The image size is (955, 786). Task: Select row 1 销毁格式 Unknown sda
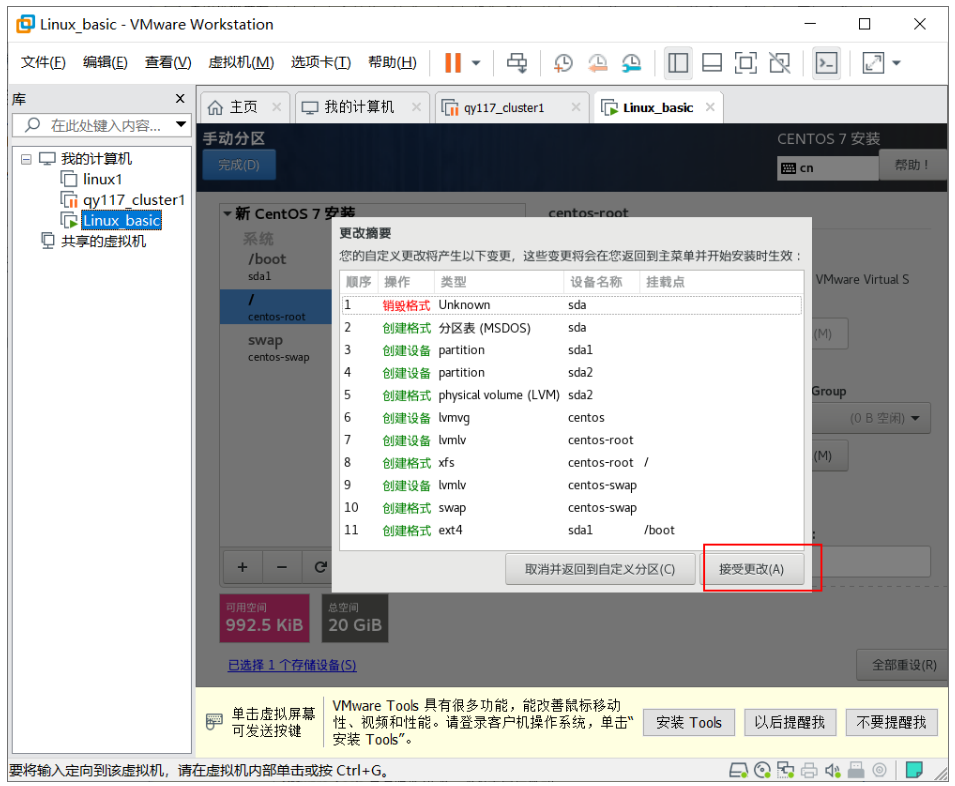[571, 305]
